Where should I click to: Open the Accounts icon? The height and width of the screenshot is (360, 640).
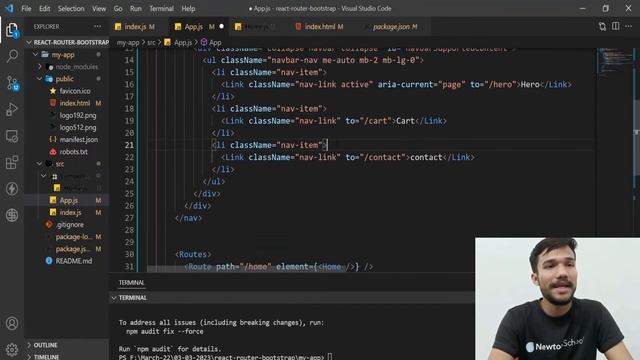(x=12, y=323)
